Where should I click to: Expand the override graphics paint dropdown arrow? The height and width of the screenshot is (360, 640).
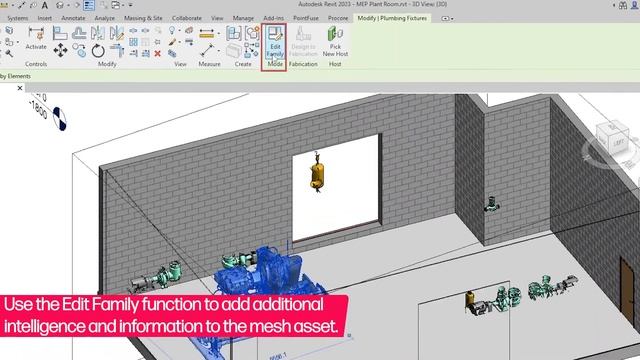tap(179, 42)
